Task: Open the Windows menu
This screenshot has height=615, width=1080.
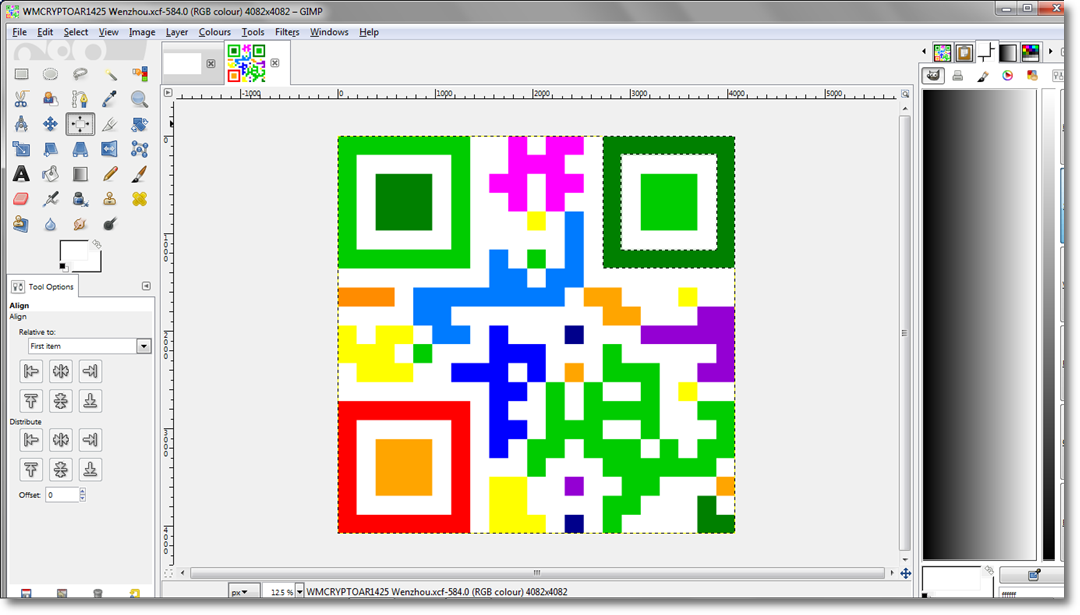Action: coord(329,32)
